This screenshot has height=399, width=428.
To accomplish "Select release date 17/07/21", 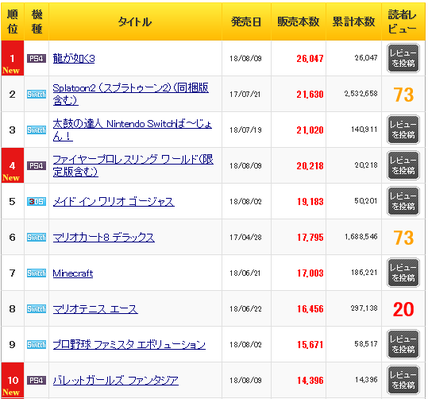I will (x=245, y=94).
